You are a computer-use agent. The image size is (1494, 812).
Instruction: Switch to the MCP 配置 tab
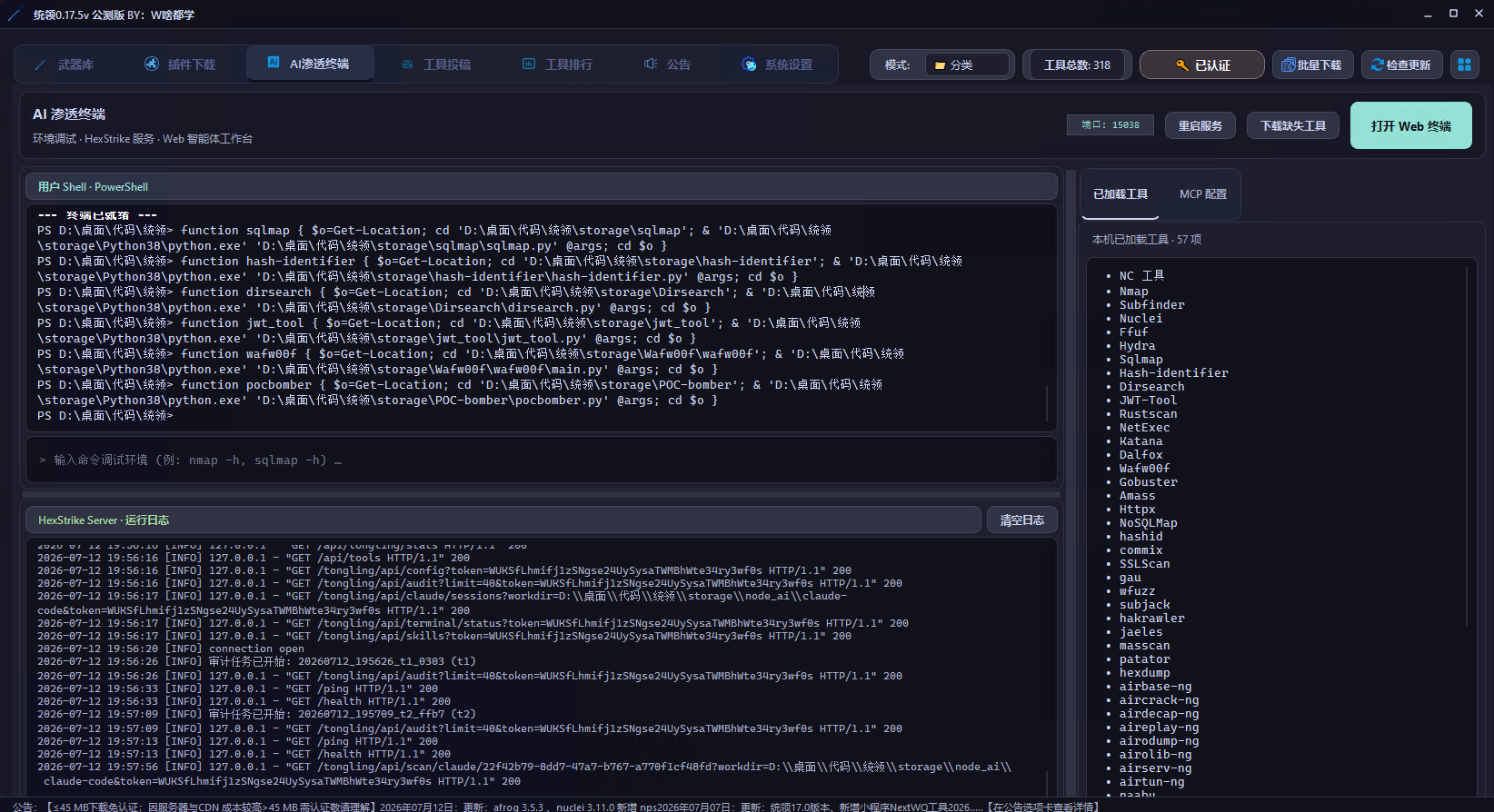(1202, 194)
